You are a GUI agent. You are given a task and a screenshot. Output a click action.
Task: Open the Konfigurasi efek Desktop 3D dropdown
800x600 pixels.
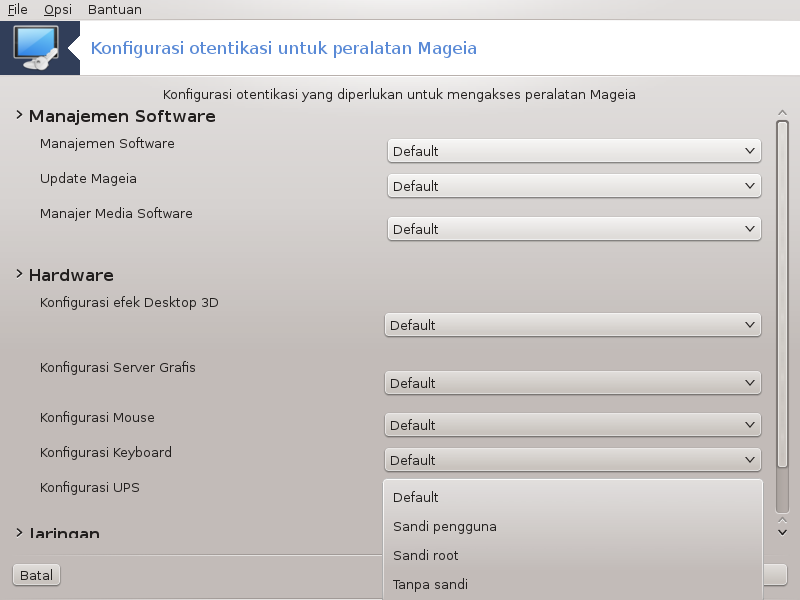click(x=572, y=325)
